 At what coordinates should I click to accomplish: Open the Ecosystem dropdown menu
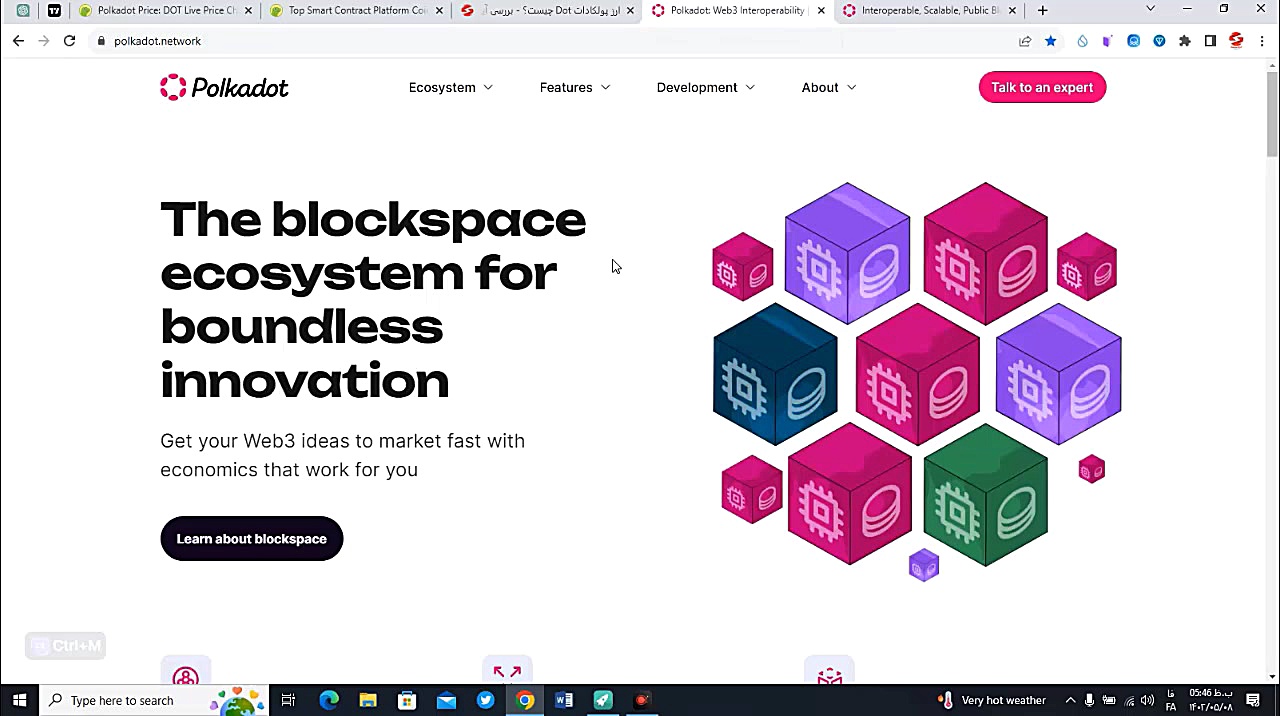click(x=450, y=87)
